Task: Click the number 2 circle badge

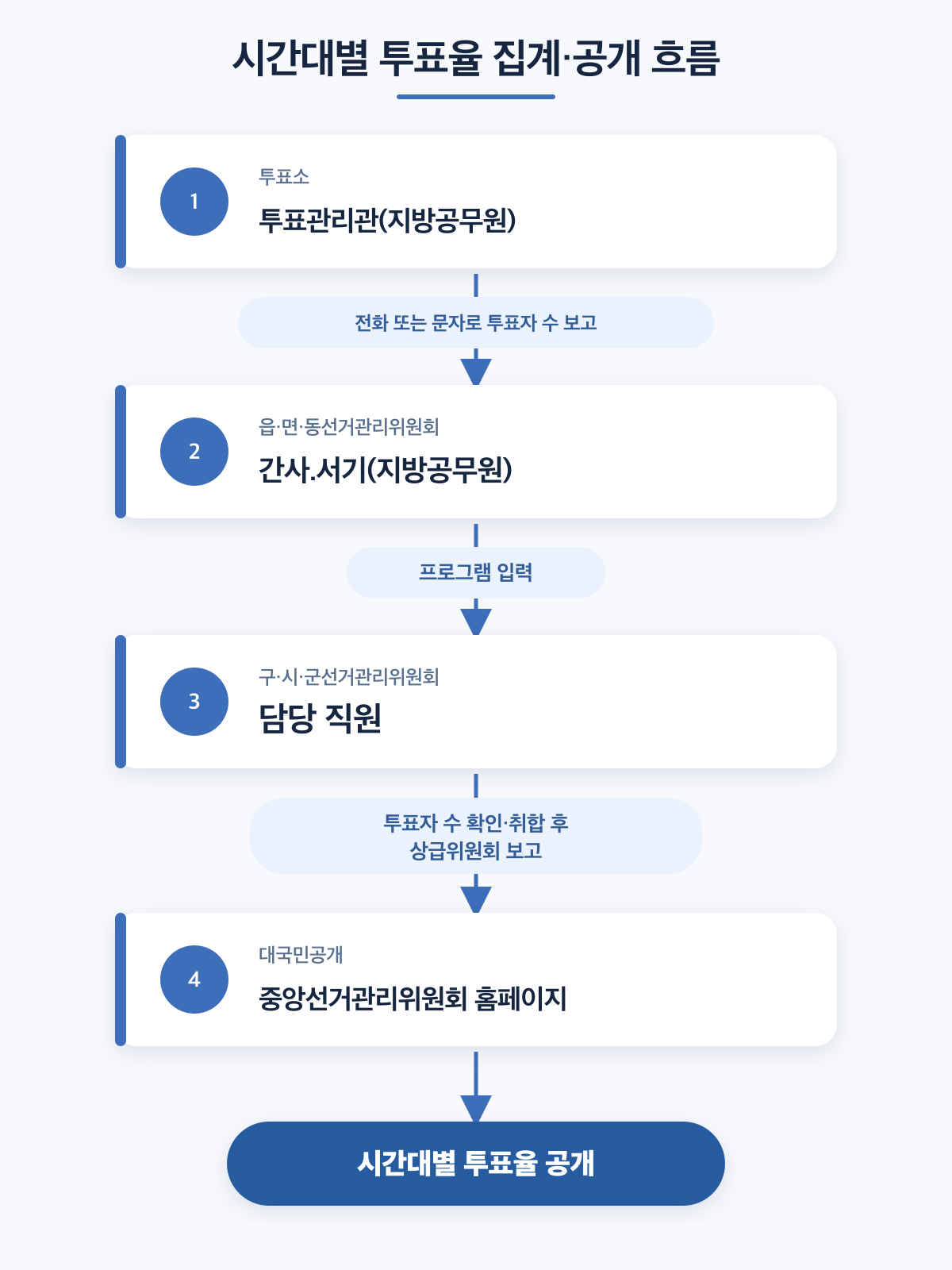Action: [194, 452]
